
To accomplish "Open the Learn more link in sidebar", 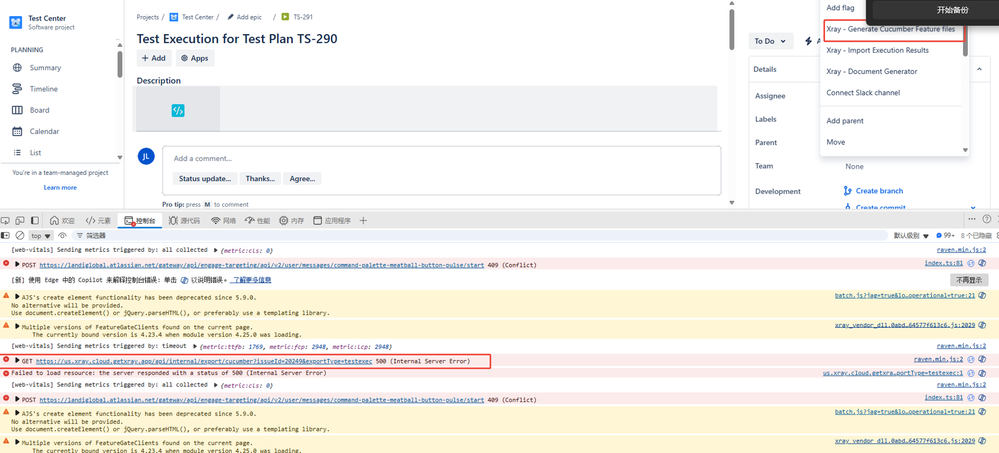I will pos(60,187).
